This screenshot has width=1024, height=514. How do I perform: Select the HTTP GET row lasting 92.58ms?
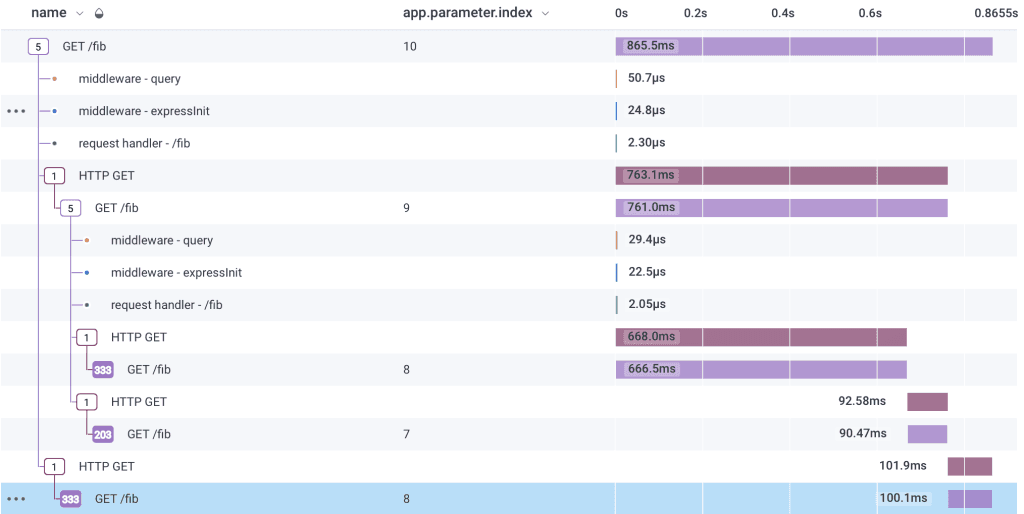(x=139, y=402)
